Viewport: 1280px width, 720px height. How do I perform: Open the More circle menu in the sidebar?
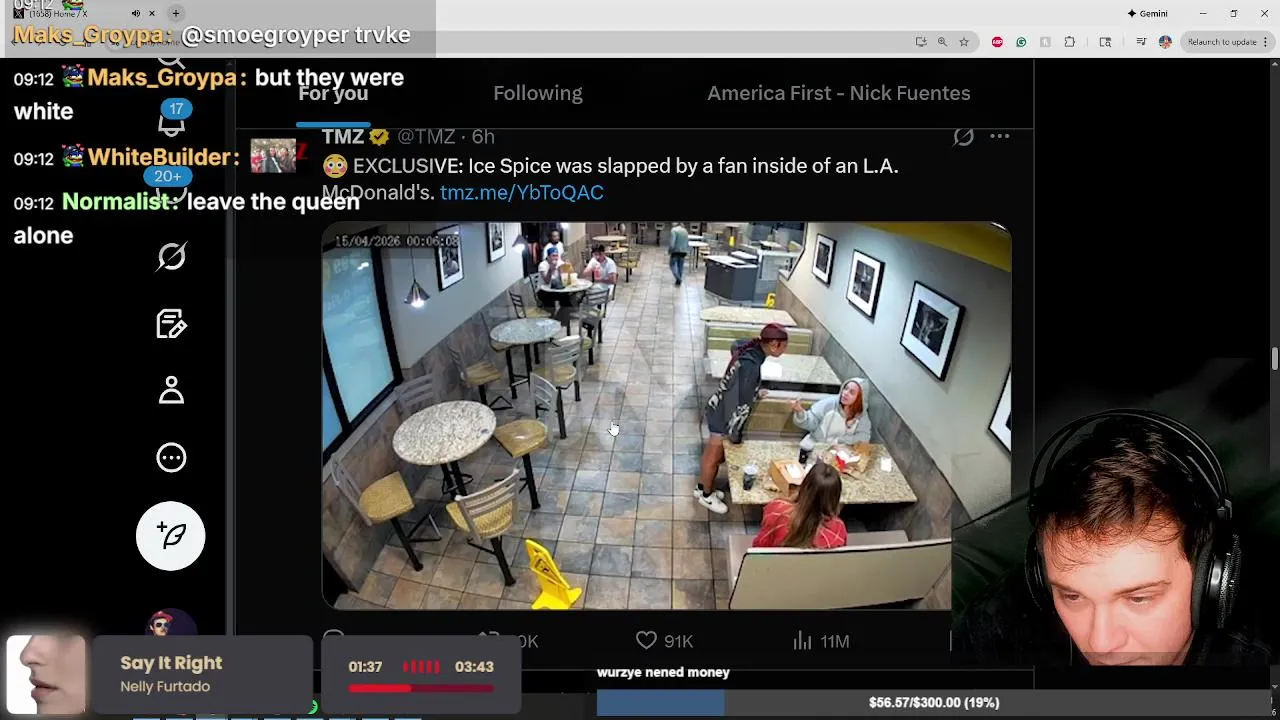tap(171, 458)
